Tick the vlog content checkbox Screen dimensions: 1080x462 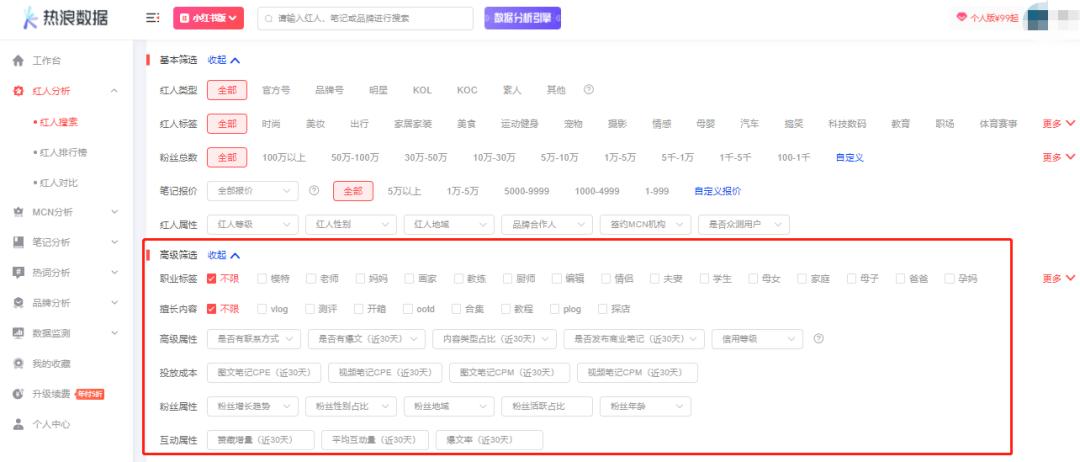tap(262, 309)
